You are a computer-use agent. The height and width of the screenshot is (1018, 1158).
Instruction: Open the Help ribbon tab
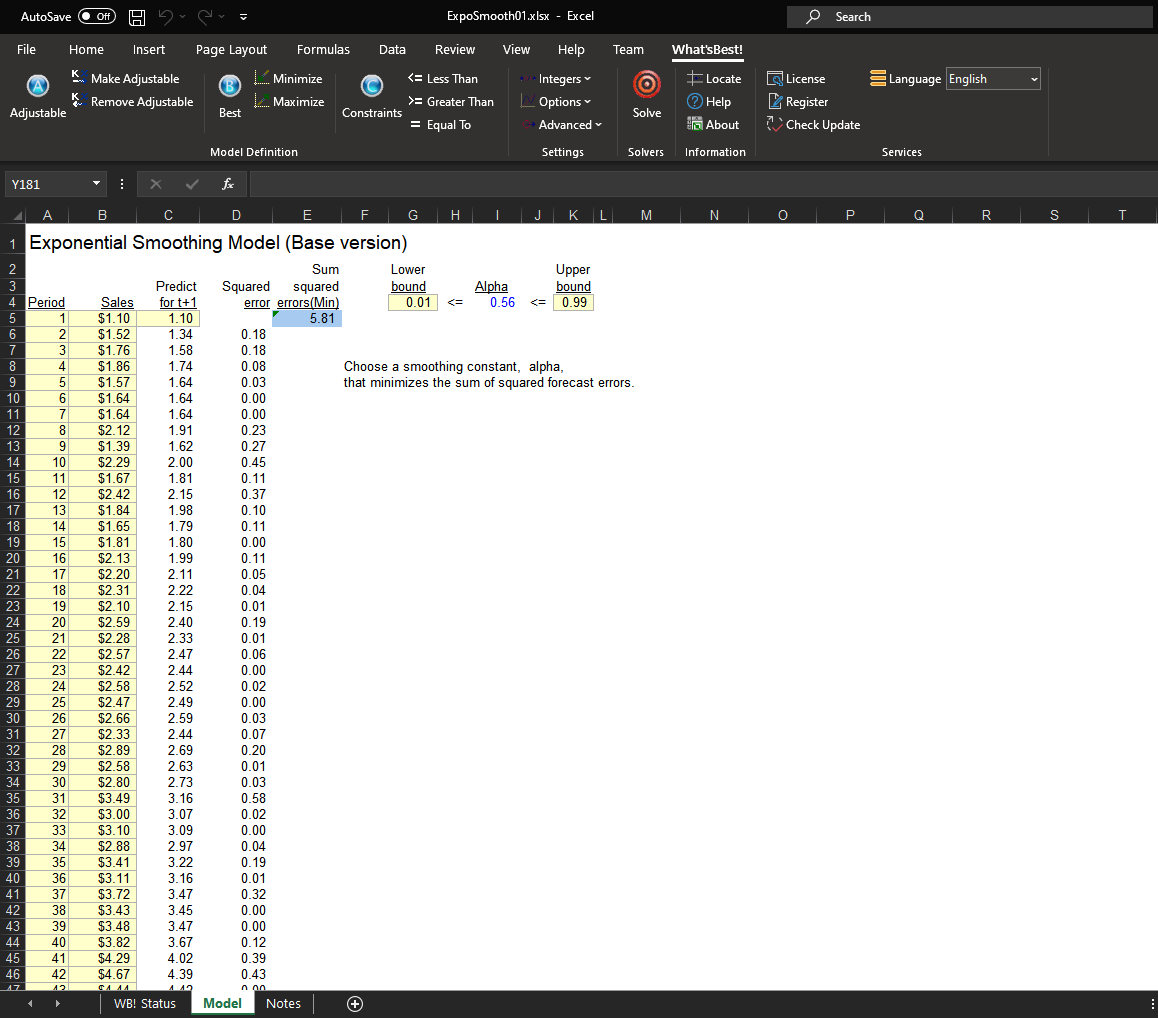pyautogui.click(x=571, y=49)
